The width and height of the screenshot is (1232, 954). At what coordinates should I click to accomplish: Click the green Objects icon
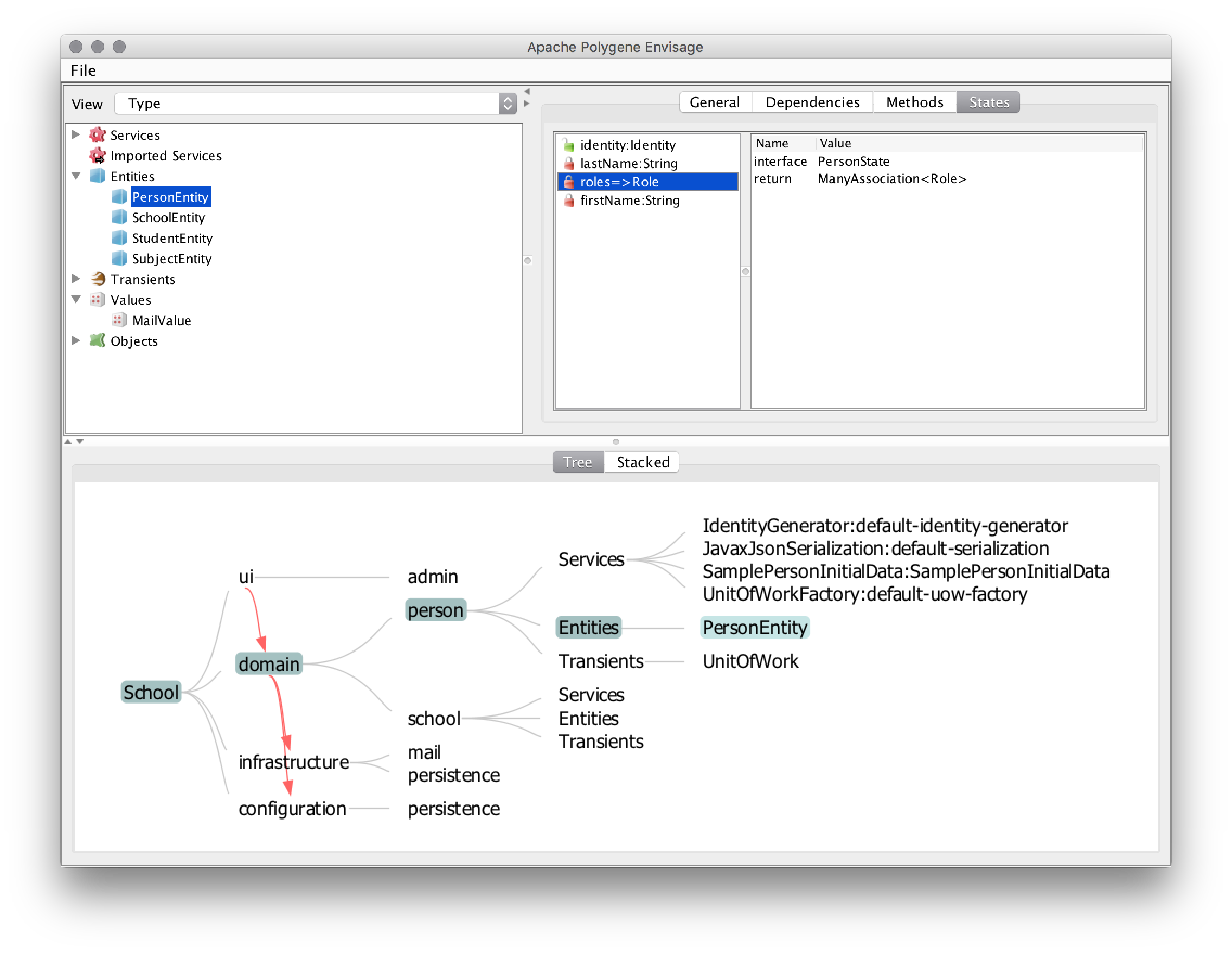(x=98, y=341)
